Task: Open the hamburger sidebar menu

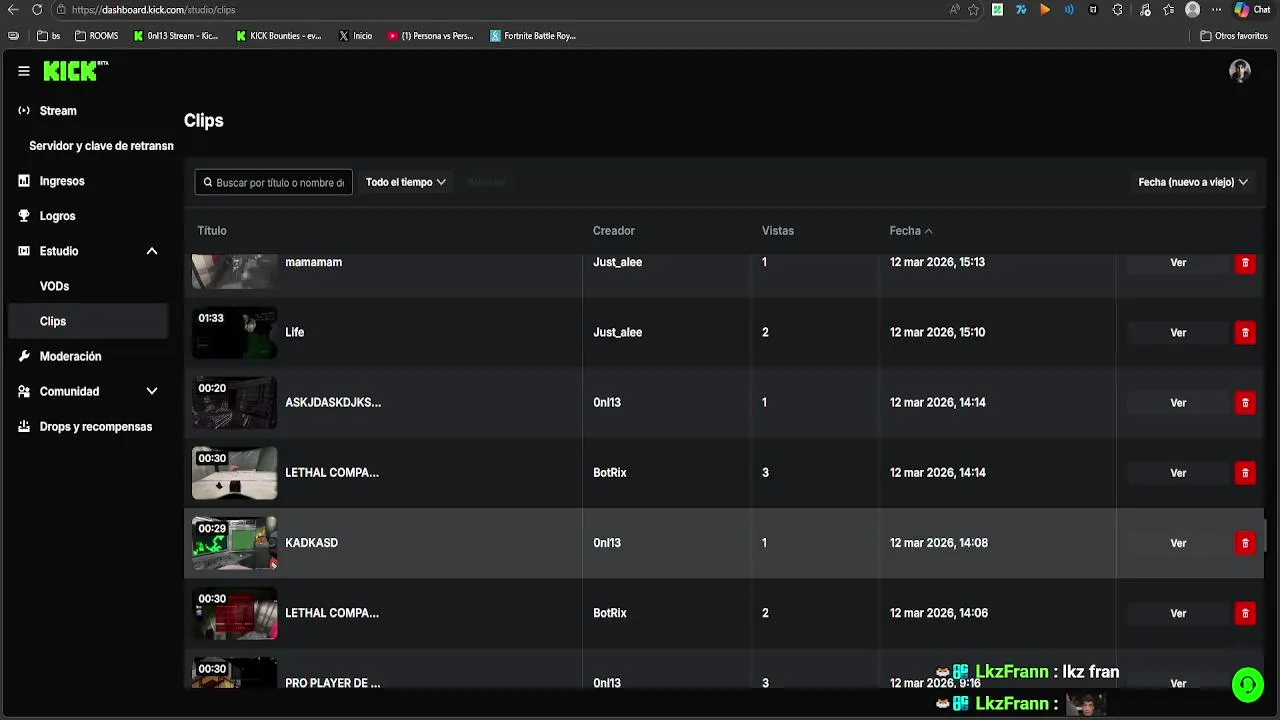Action: click(24, 71)
